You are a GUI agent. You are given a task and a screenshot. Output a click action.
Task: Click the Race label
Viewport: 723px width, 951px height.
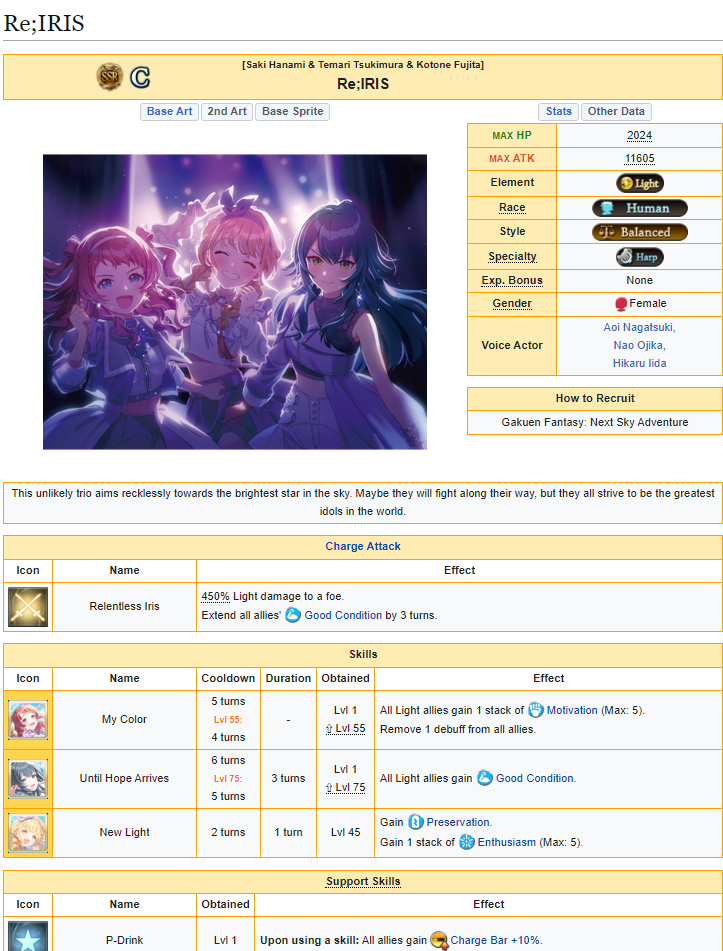point(512,208)
